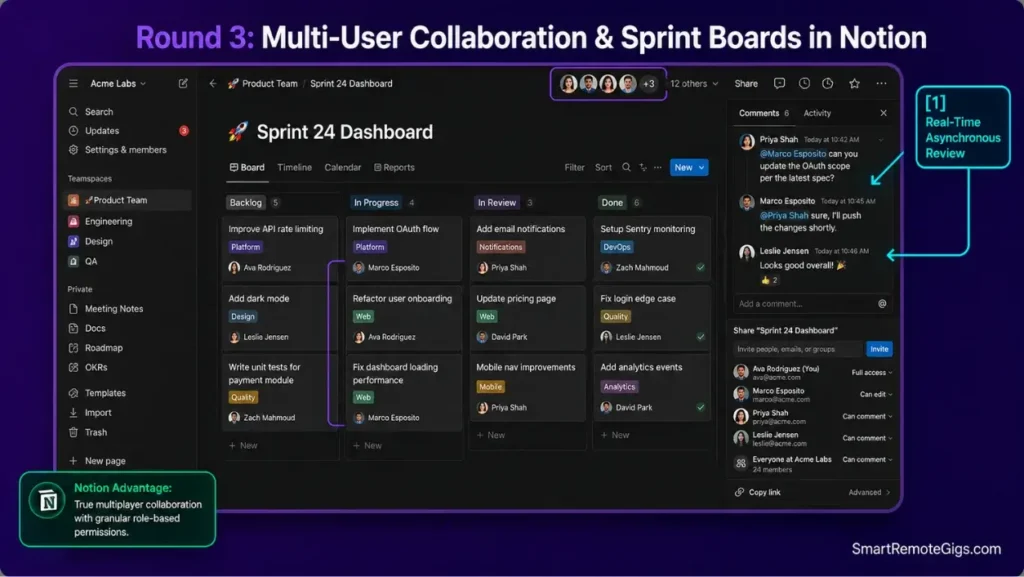
Task: Mention someone using the @ icon
Action: 882,304
